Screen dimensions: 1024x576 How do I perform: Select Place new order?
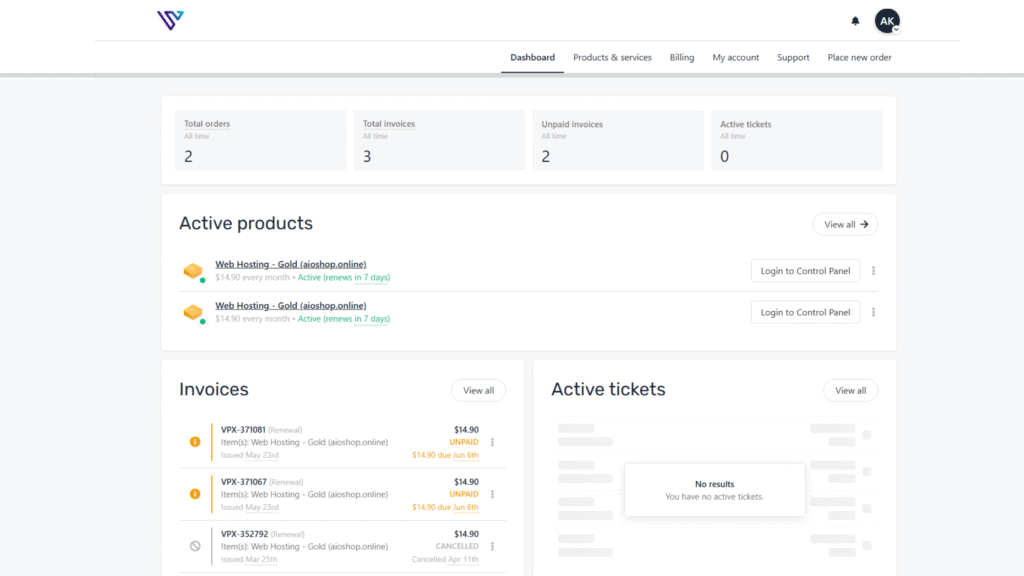point(858,58)
